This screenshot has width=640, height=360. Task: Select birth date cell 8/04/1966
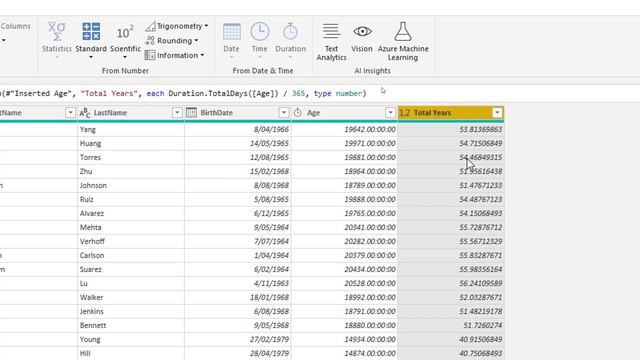pyautogui.click(x=238, y=129)
